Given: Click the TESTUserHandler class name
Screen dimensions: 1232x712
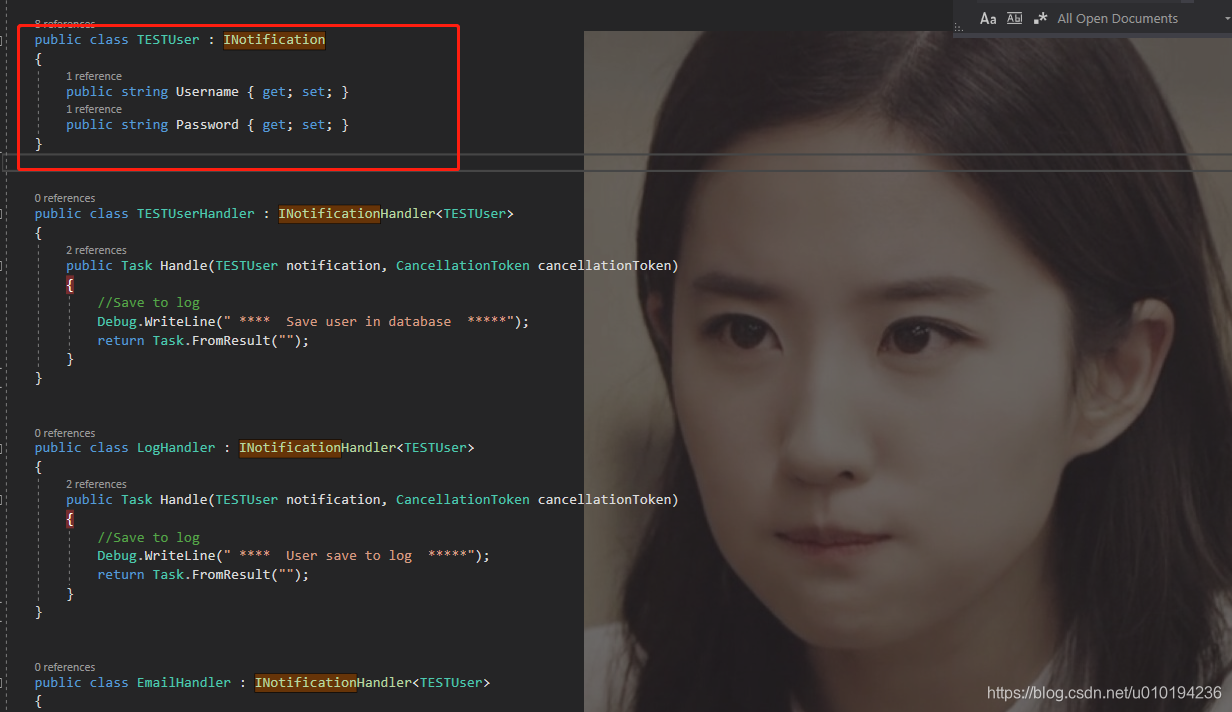Looking at the screenshot, I should tap(196, 214).
